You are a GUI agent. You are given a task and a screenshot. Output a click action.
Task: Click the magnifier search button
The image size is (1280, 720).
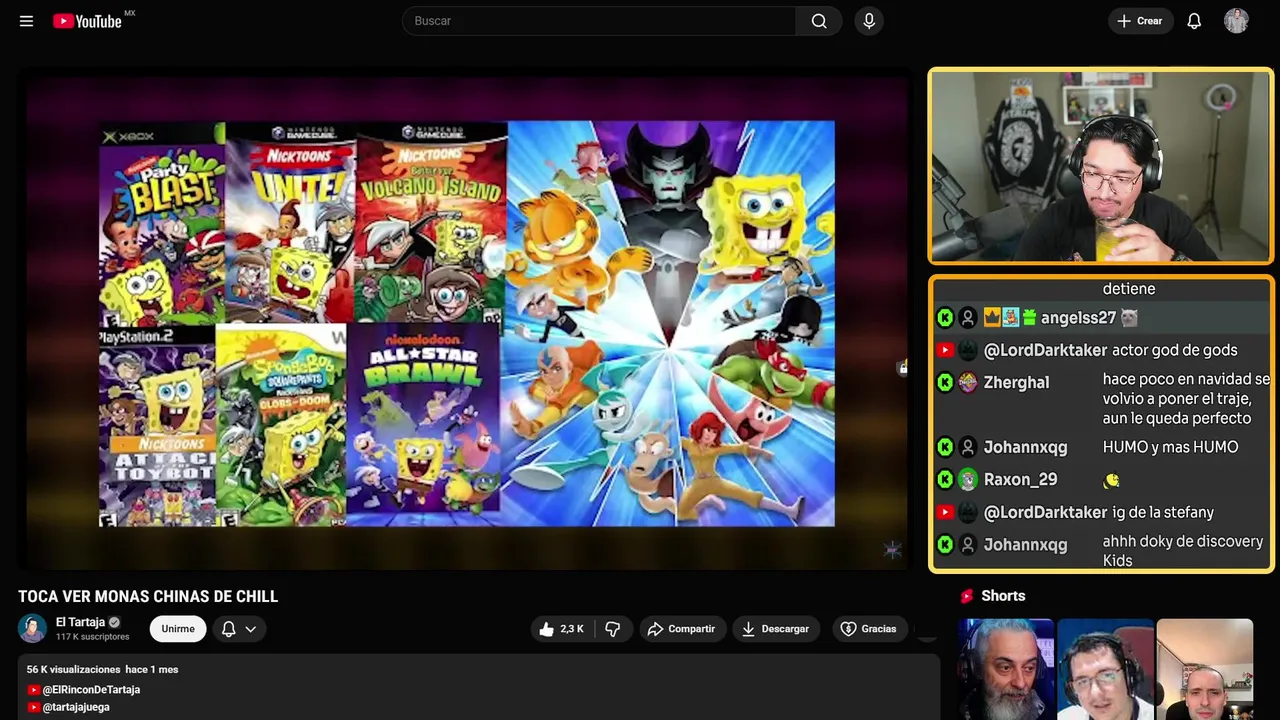819,21
